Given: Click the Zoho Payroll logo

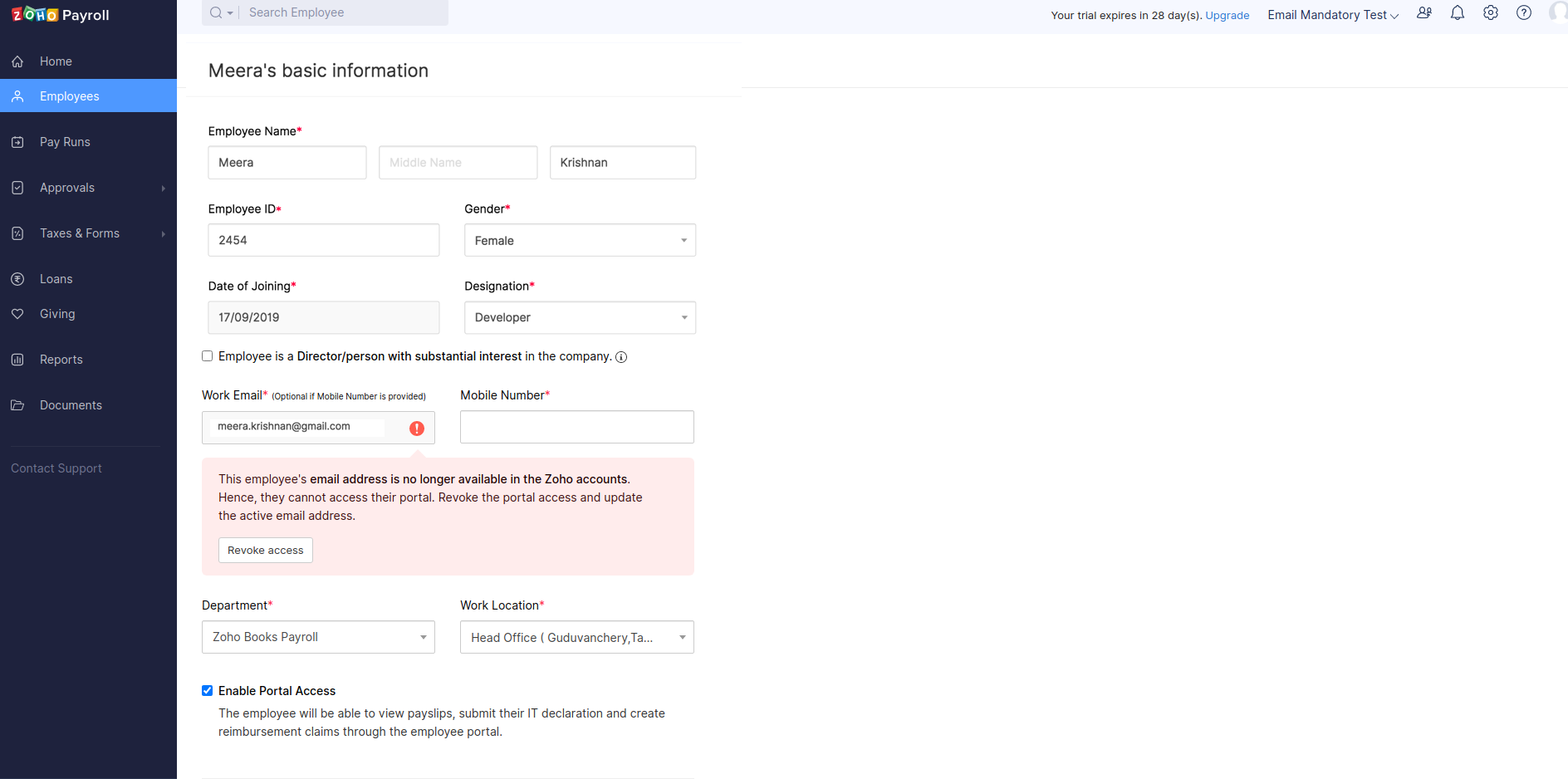Looking at the screenshot, I should (x=60, y=15).
